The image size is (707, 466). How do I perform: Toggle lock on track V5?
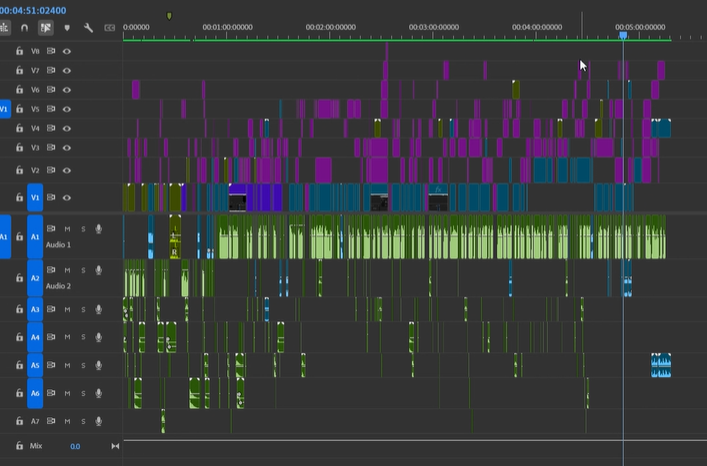point(19,109)
